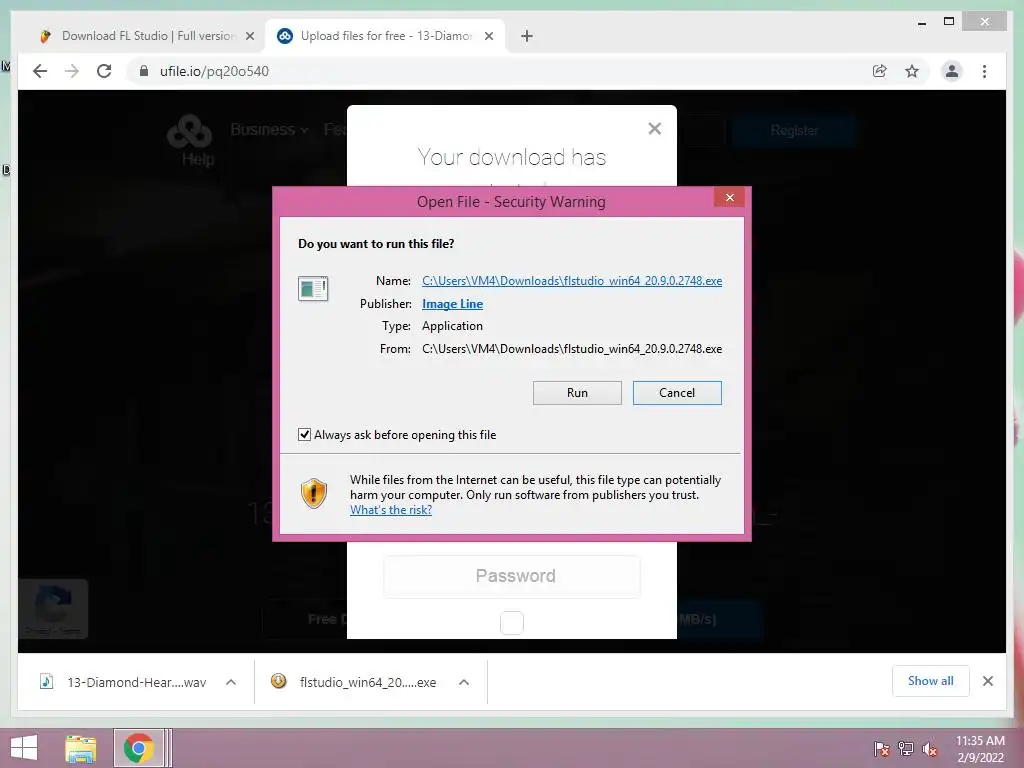Viewport: 1024px width, 768px height.
Task: Open Action Center flag in tray
Action: [x=881, y=749]
